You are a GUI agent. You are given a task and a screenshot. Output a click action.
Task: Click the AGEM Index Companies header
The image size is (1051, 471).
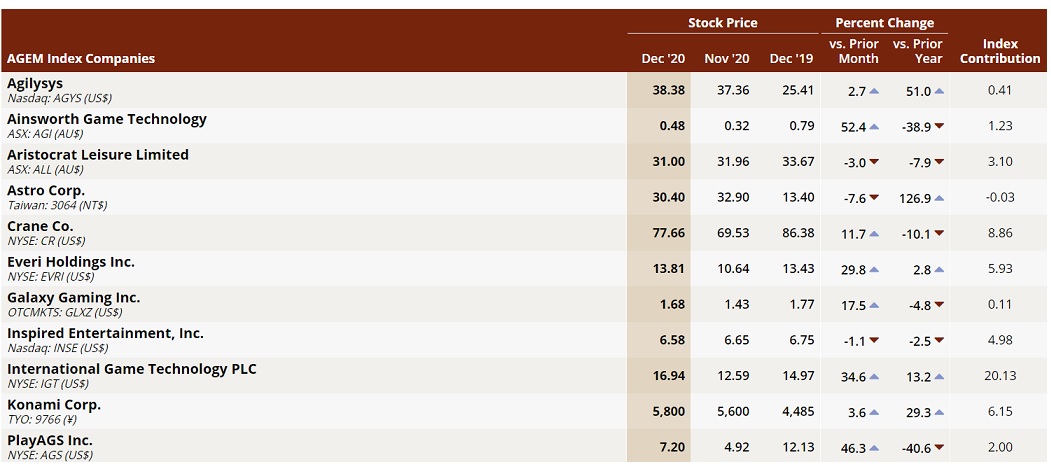(x=80, y=58)
